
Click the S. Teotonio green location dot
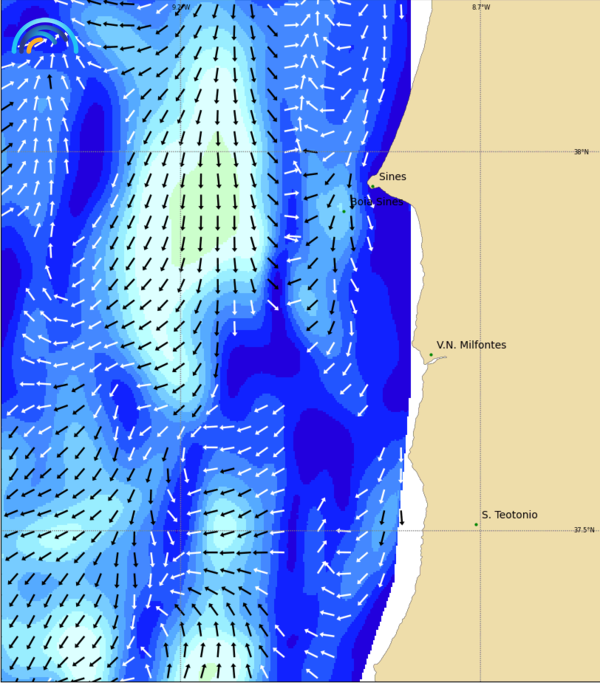476,524
